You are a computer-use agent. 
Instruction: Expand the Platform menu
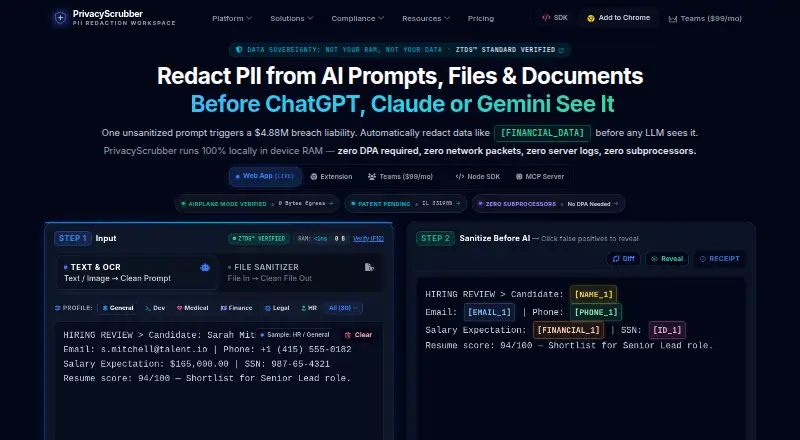click(232, 18)
